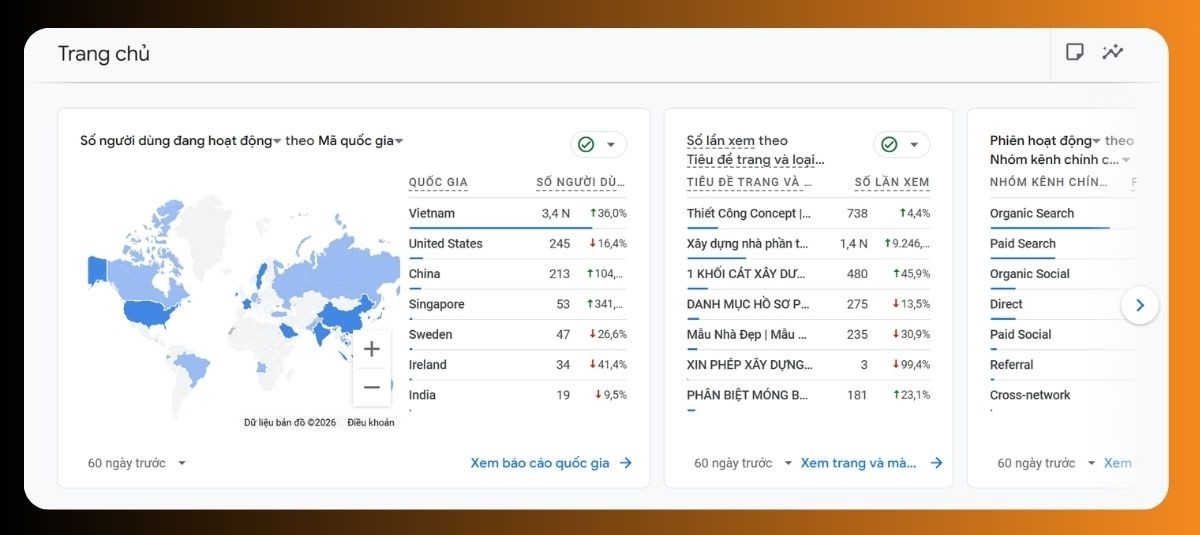
Task: Open the Insights sparkline icon
Action: 1113,52
